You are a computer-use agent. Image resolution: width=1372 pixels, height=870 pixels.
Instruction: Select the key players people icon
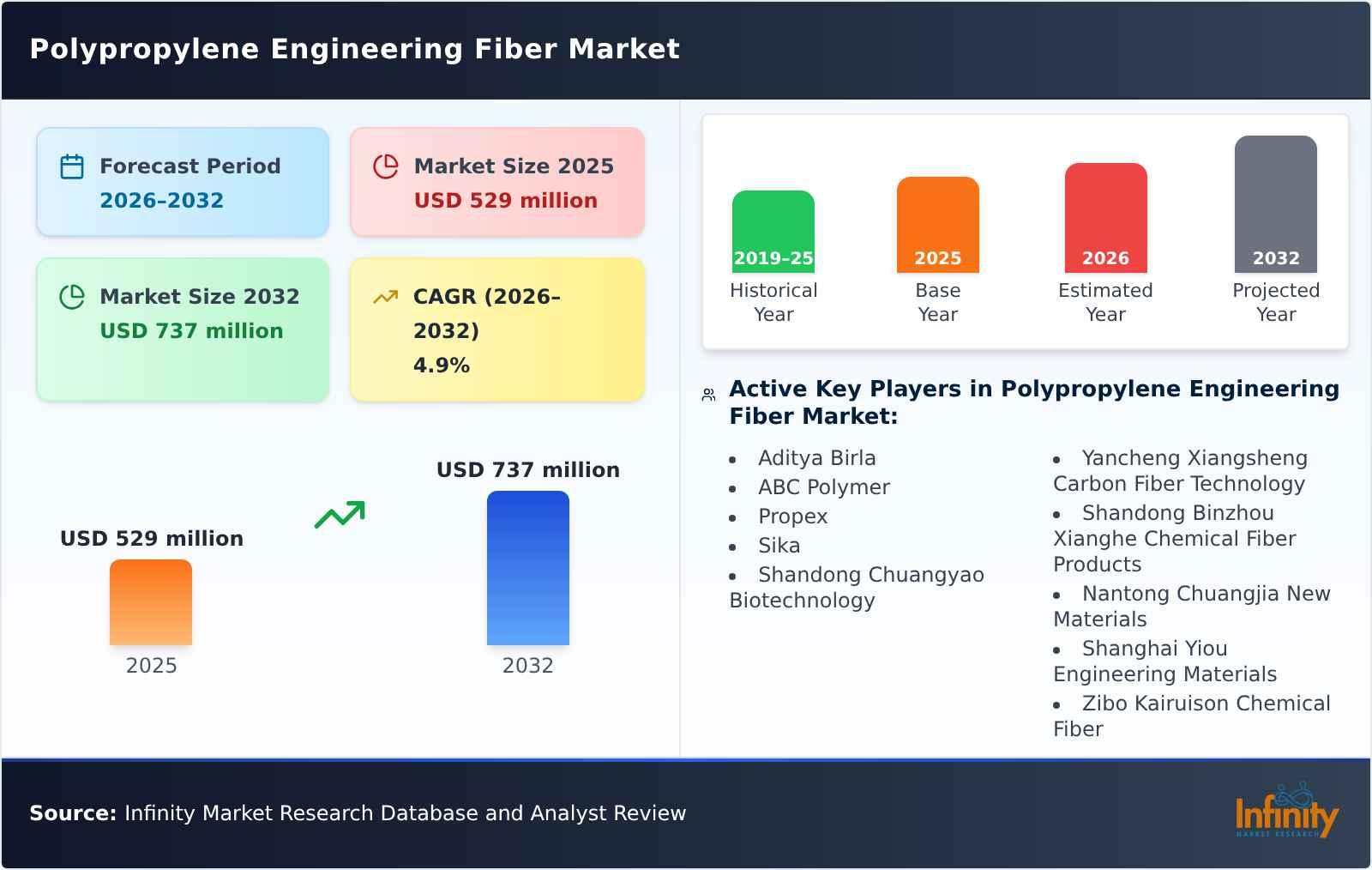tap(707, 393)
